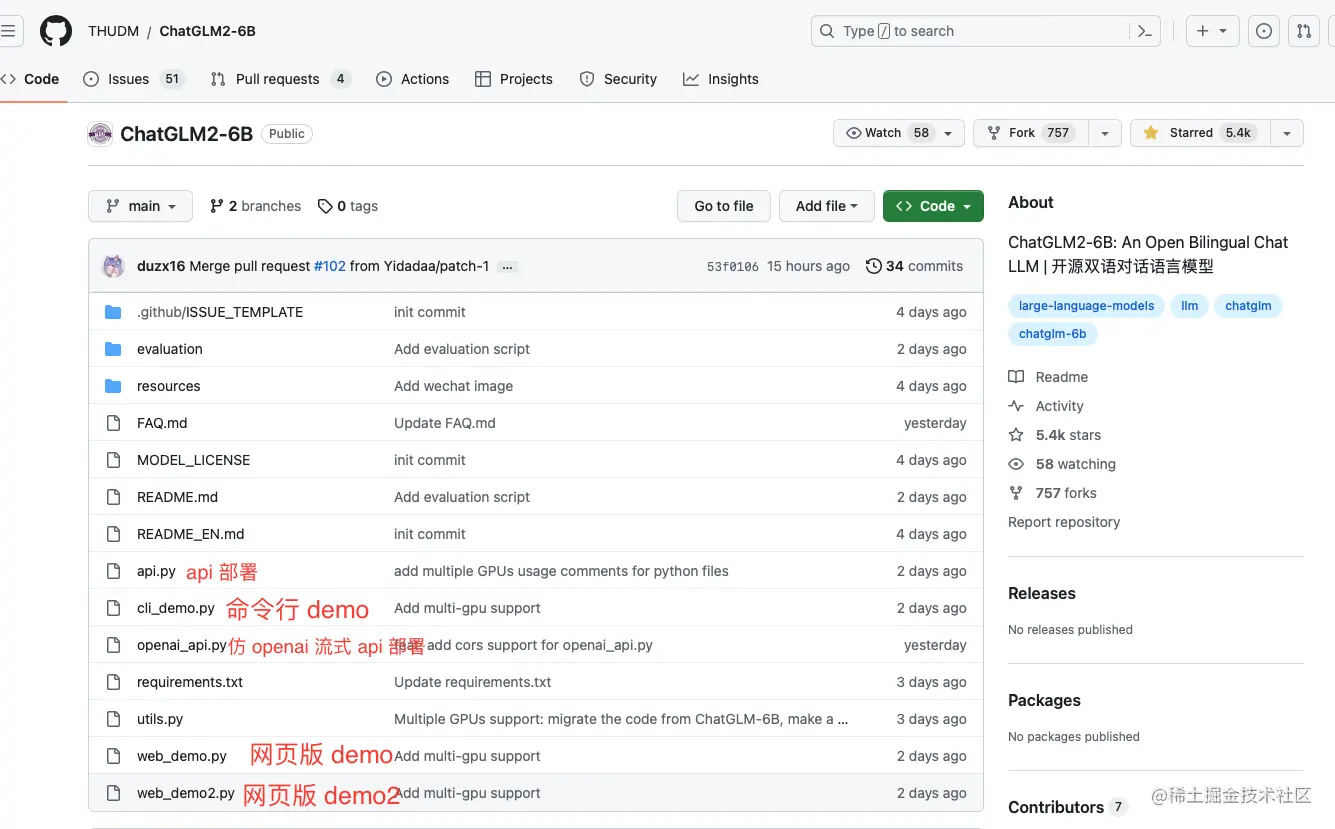Click the star icon beside 5.4k stars
The height and width of the screenshot is (829, 1335).
[1016, 435]
